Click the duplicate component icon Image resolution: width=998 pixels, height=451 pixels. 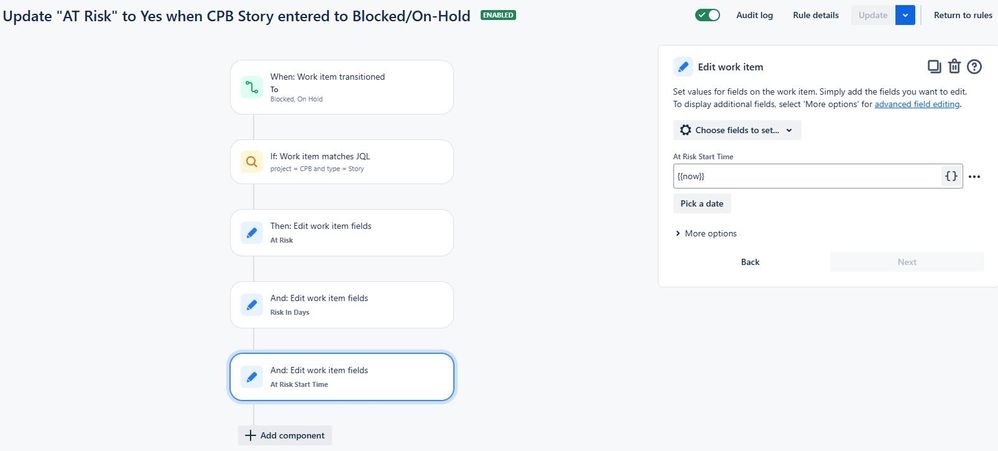(x=934, y=67)
